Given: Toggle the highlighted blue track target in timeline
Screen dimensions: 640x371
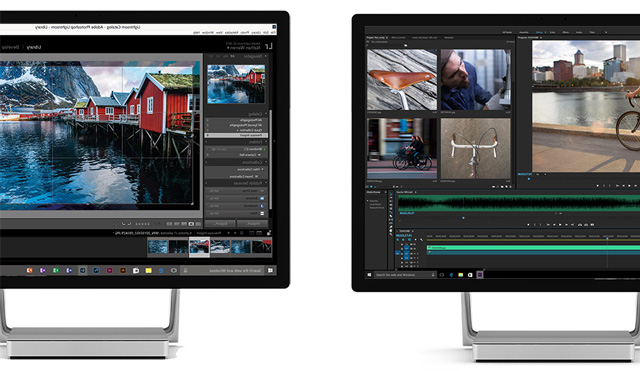Looking at the screenshot, I should 398,253.
